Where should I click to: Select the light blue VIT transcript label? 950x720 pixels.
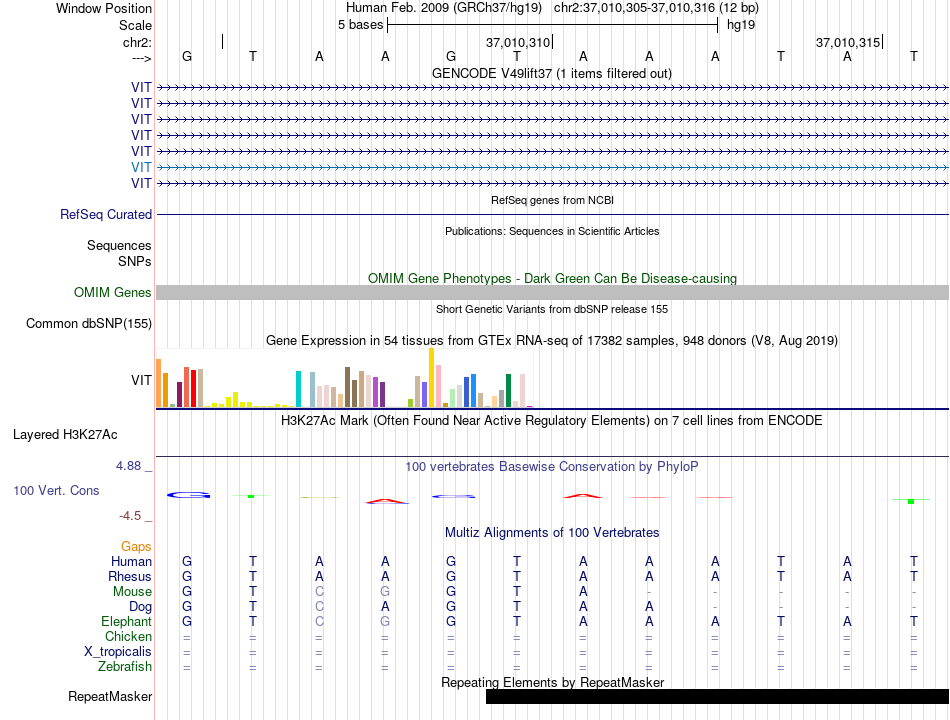(141, 167)
